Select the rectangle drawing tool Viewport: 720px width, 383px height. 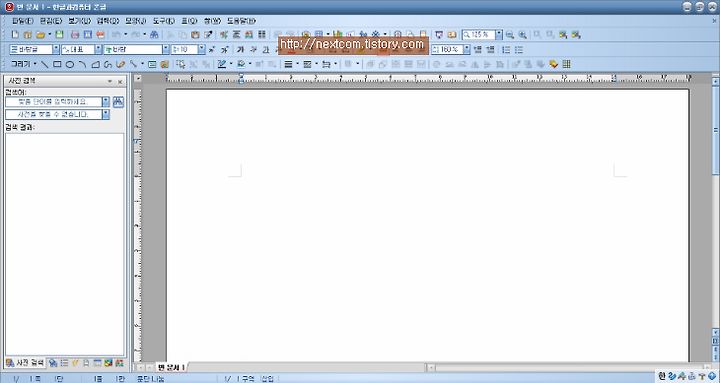coord(57,64)
